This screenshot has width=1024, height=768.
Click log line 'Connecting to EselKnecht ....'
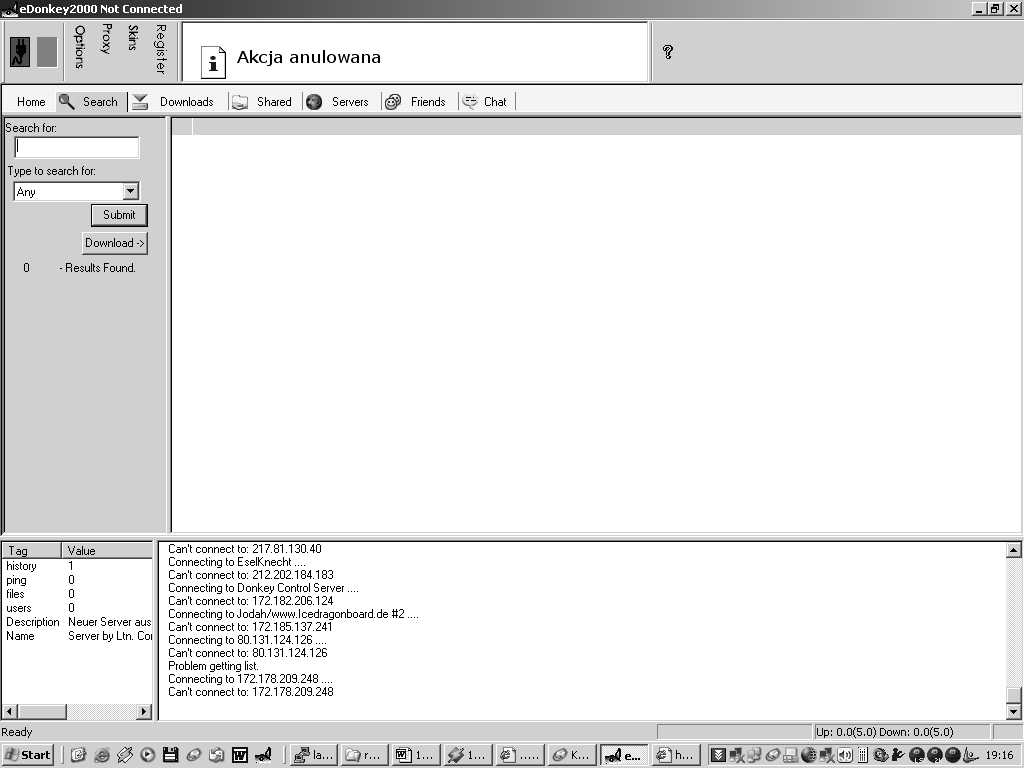[236, 562]
